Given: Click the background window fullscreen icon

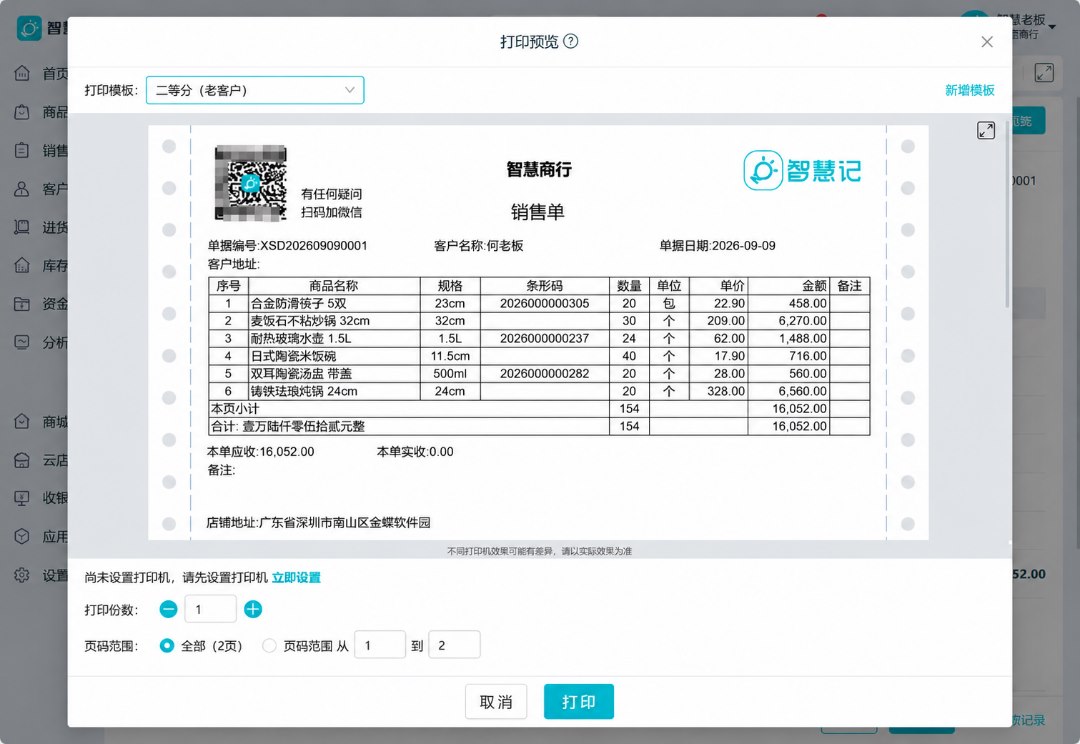Looking at the screenshot, I should coord(1044,72).
